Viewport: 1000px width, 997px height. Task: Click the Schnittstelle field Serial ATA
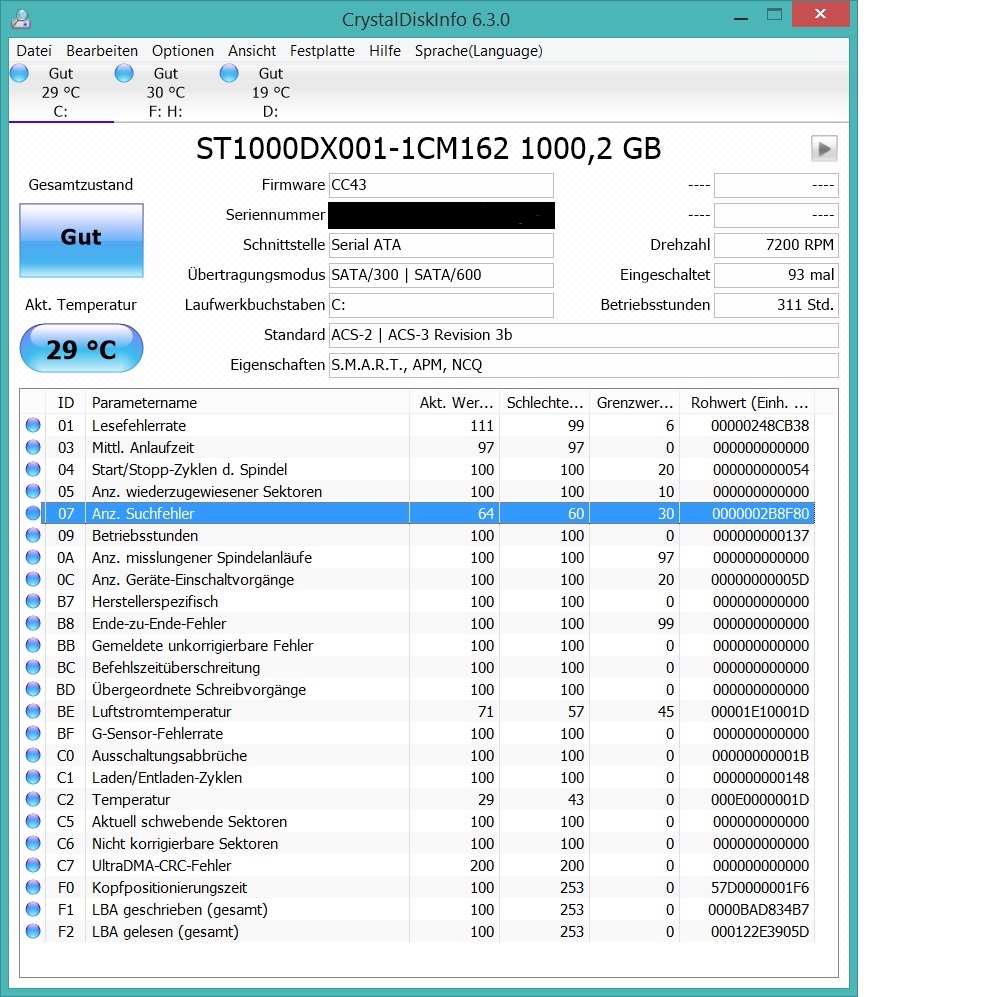(441, 245)
